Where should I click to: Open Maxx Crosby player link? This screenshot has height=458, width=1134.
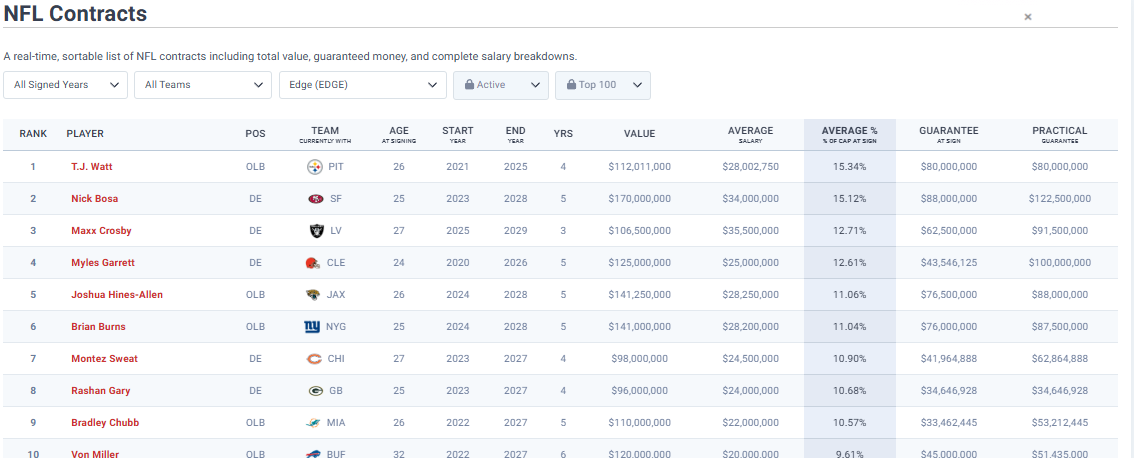pos(101,231)
